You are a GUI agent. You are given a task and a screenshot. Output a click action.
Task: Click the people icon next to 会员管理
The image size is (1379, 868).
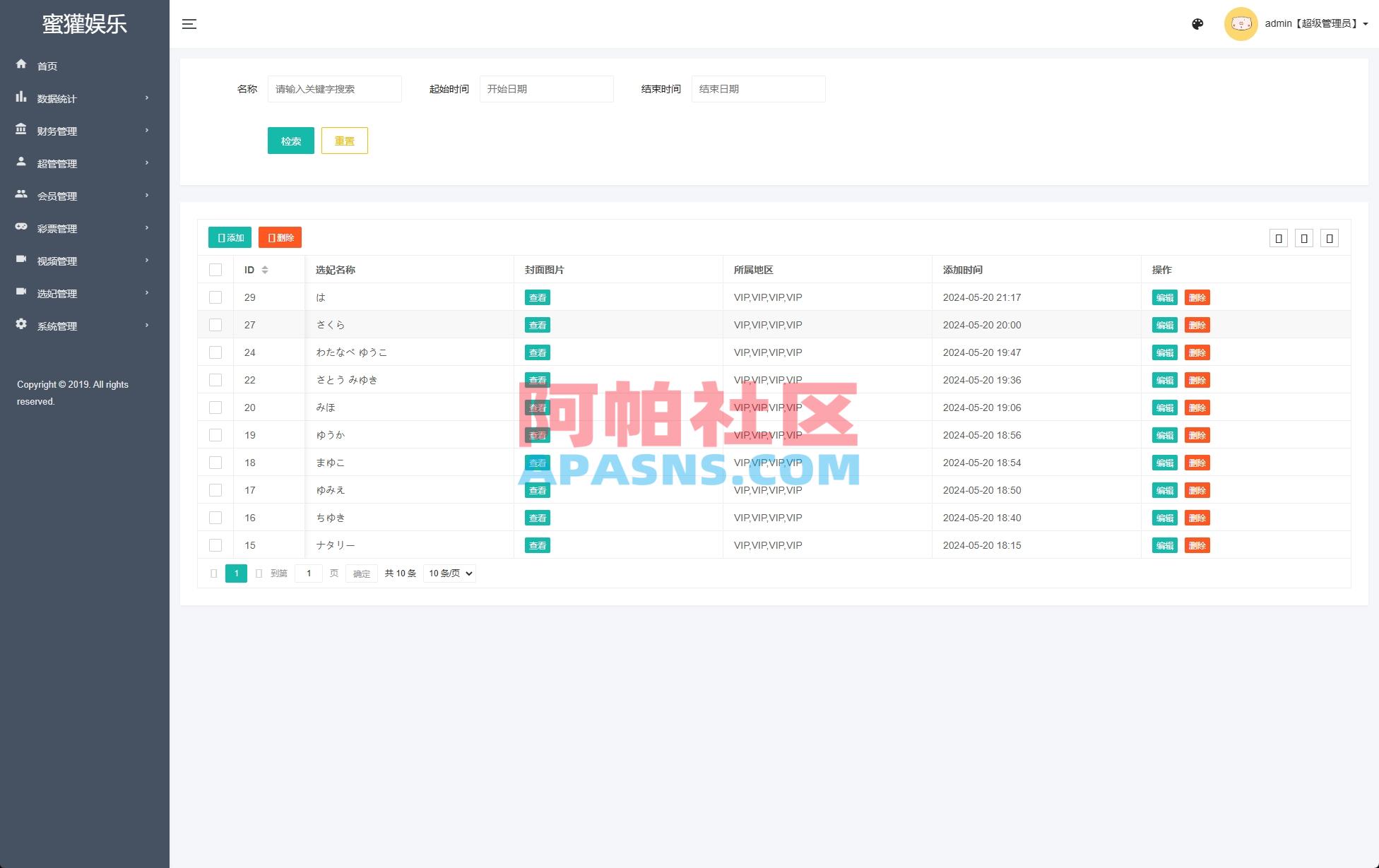point(22,196)
